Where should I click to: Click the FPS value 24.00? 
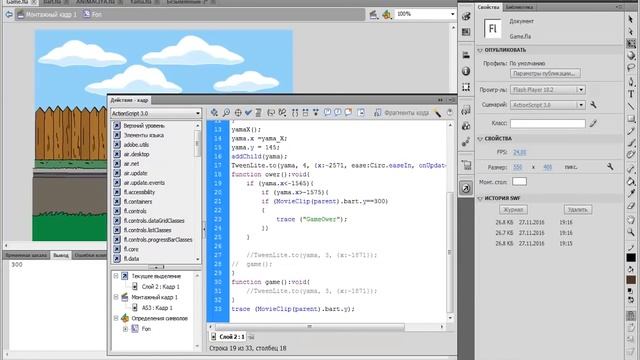(x=520, y=152)
